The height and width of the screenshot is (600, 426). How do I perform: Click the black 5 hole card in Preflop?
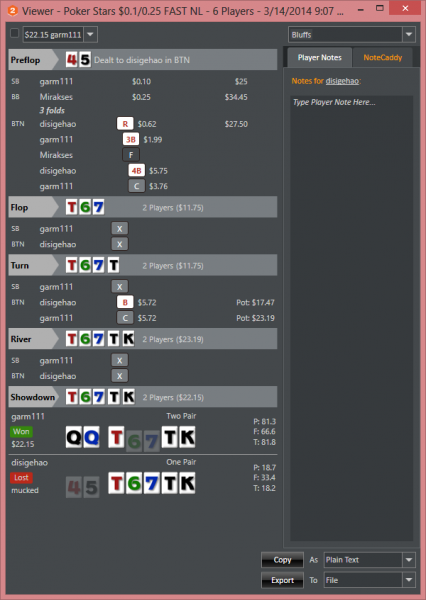(85, 60)
